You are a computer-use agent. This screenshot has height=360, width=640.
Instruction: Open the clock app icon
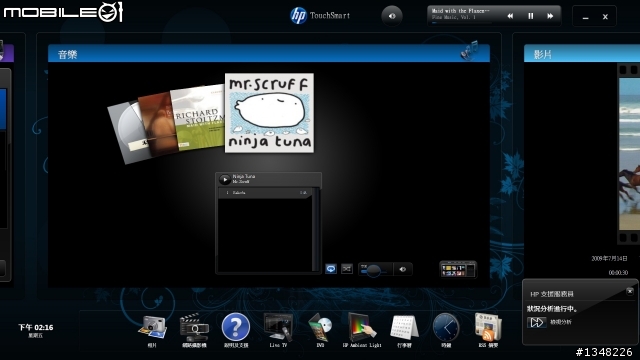pos(446,327)
